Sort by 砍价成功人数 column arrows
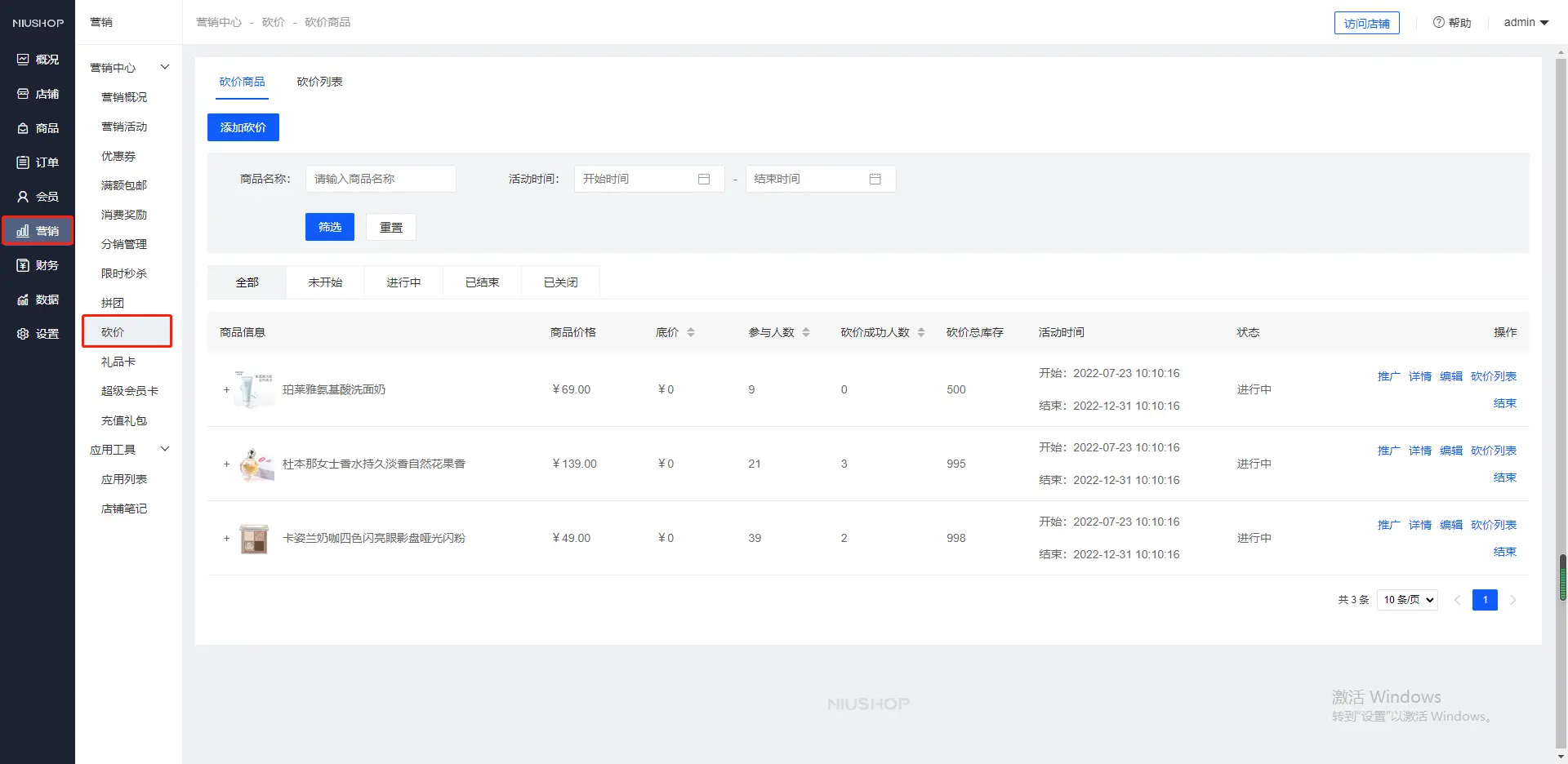The image size is (1568, 764). coord(921,332)
